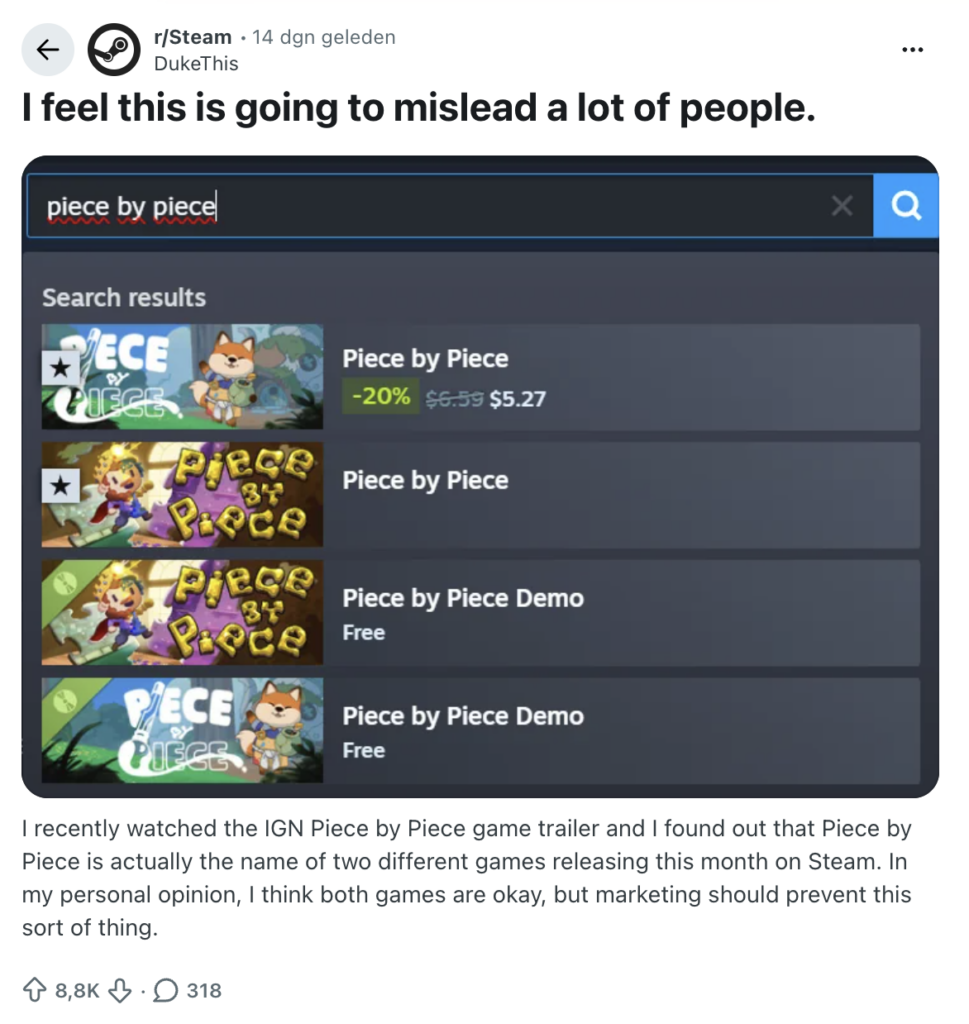Image resolution: width=969 pixels, height=1024 pixels.
Task: Open the three-dot post options menu
Action: [x=912, y=50]
